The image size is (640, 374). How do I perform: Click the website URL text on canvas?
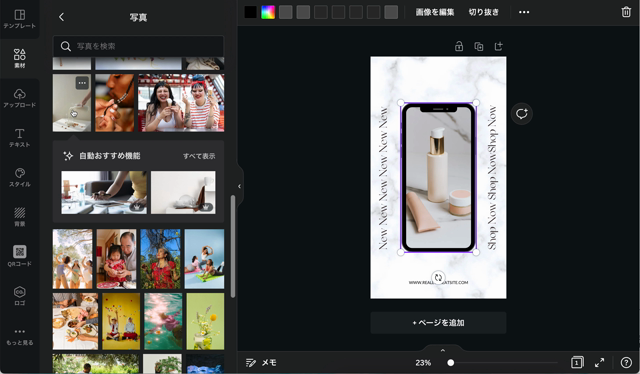(438, 282)
